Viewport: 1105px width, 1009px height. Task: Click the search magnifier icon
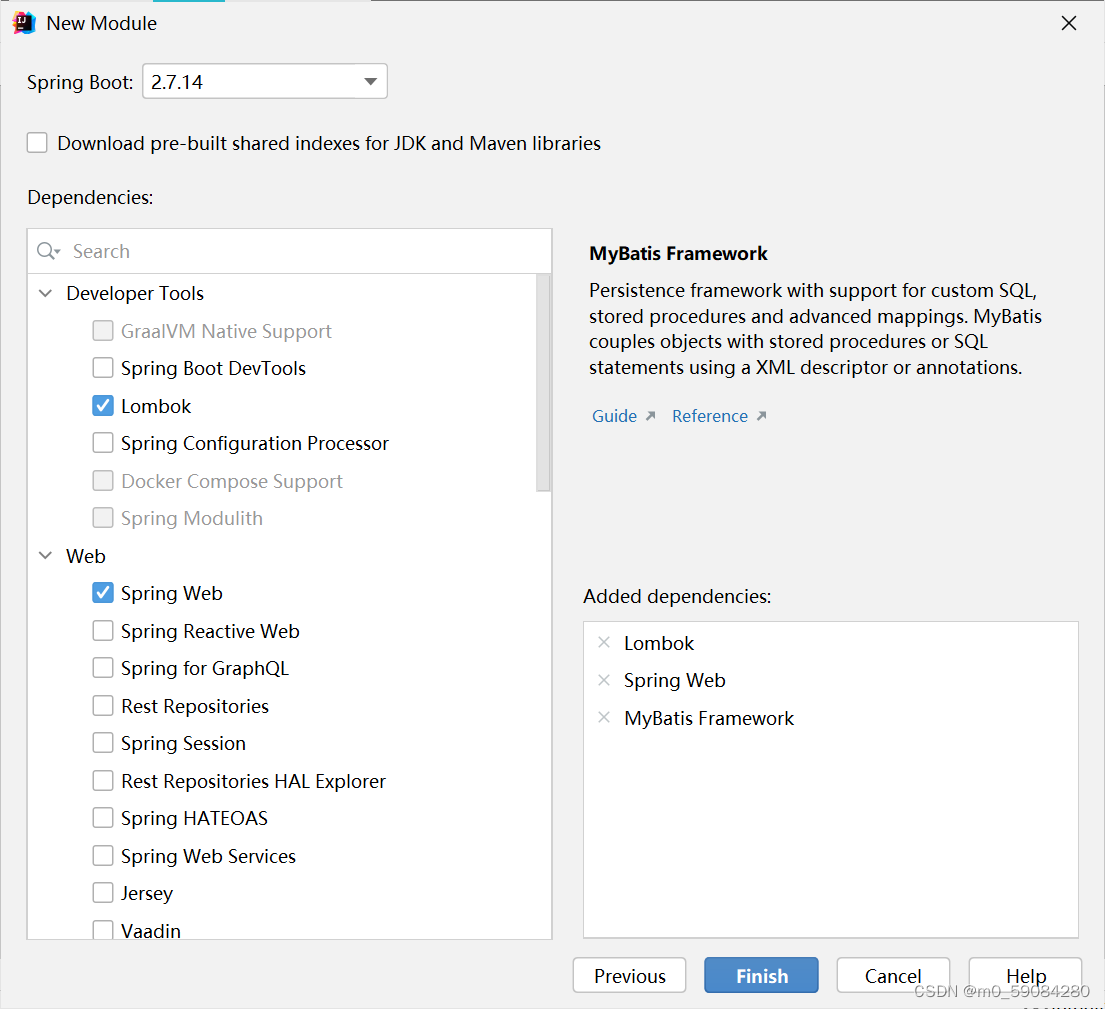pos(48,251)
